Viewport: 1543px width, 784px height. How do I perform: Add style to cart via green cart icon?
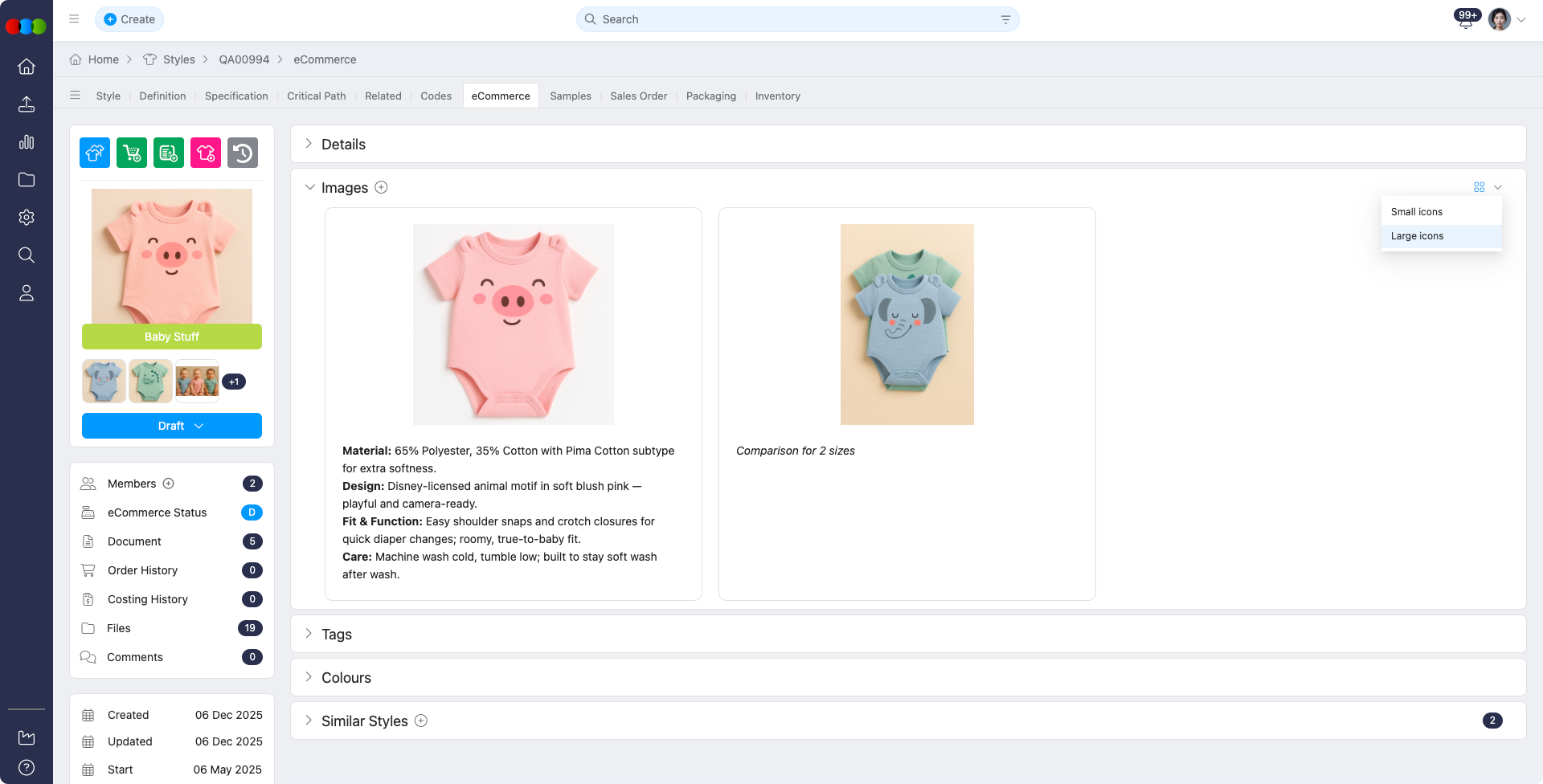pos(131,153)
